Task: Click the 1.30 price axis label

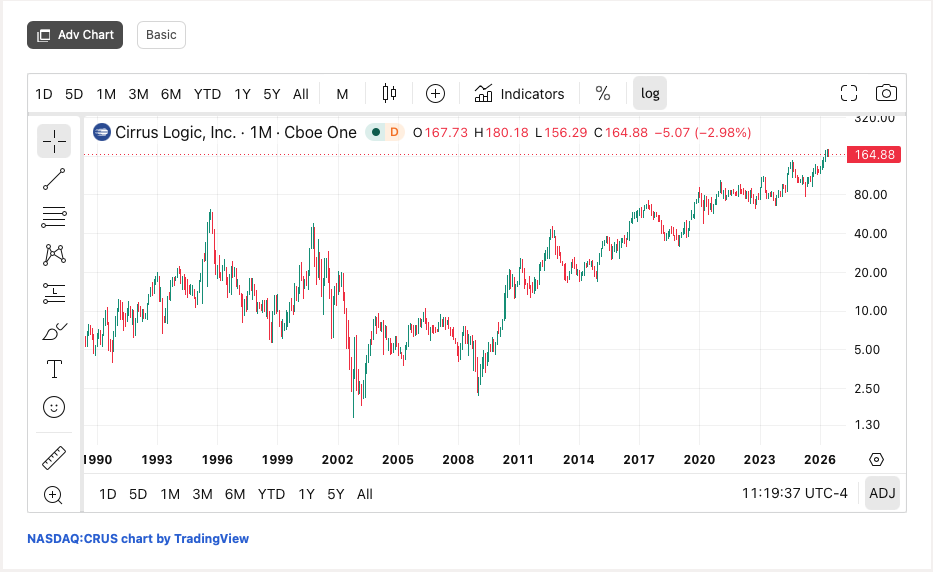Action: tap(867, 425)
